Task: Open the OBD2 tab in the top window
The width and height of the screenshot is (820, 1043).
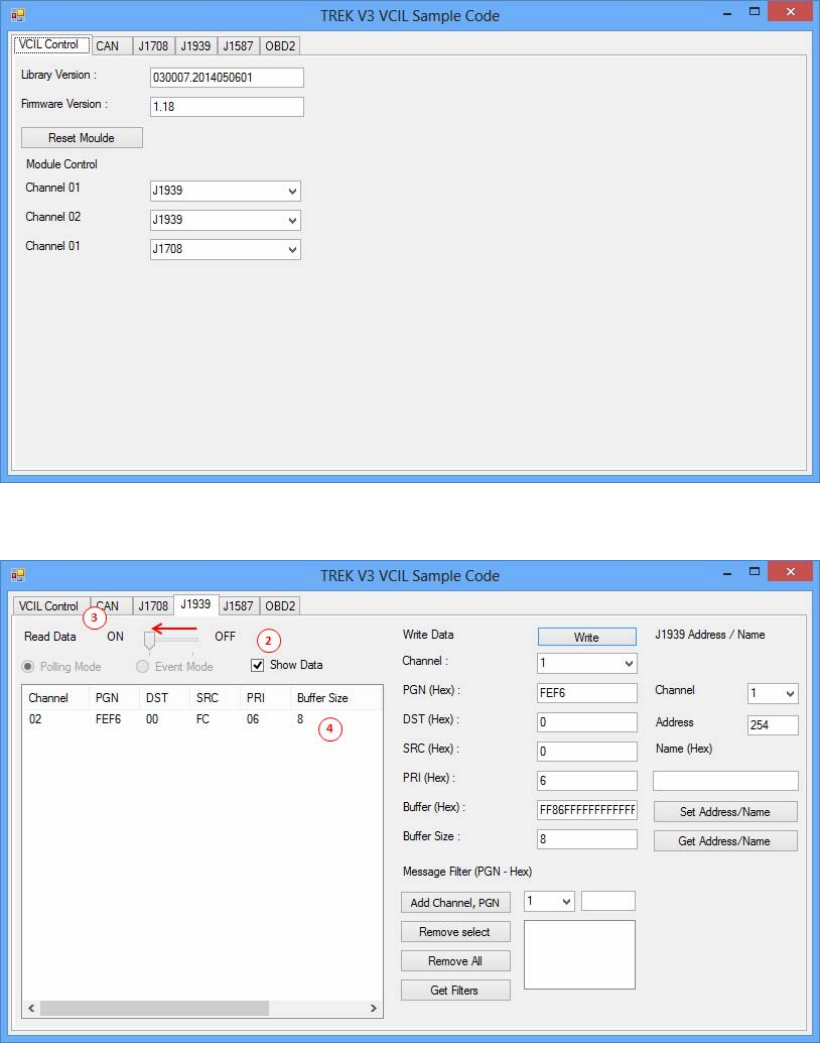Action: coord(280,46)
